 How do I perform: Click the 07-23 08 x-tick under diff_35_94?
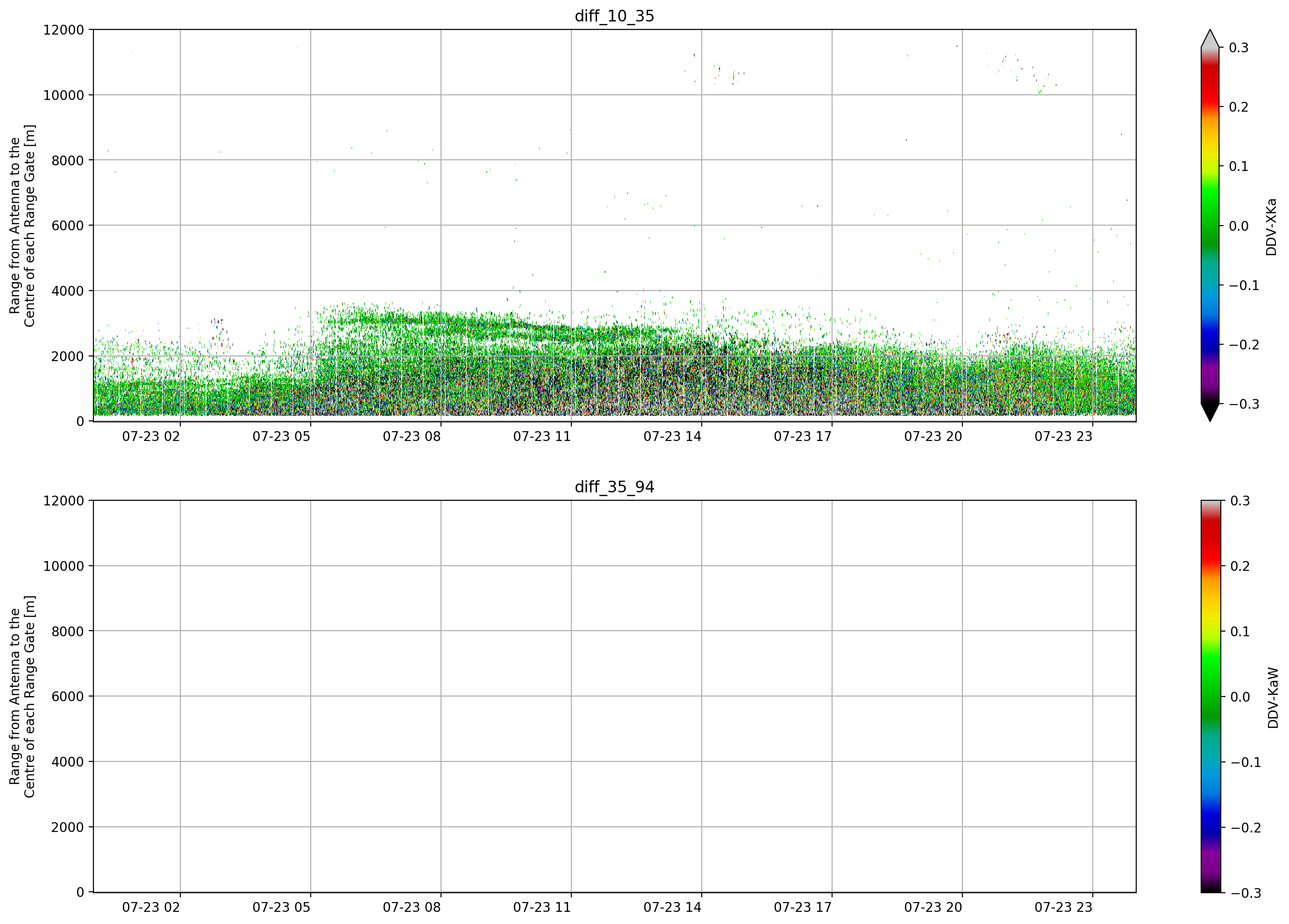point(412,908)
